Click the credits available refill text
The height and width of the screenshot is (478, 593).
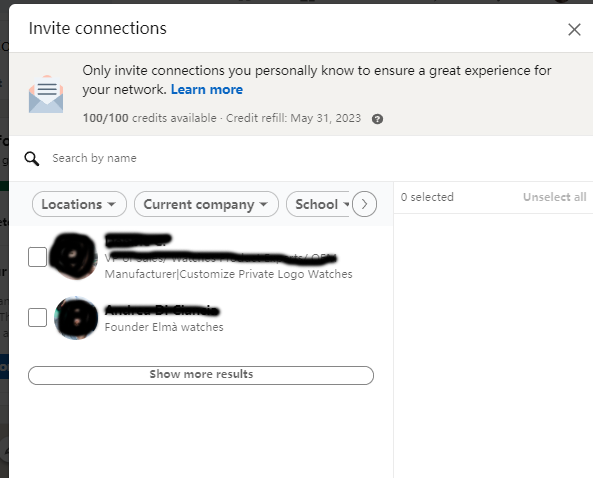222,118
